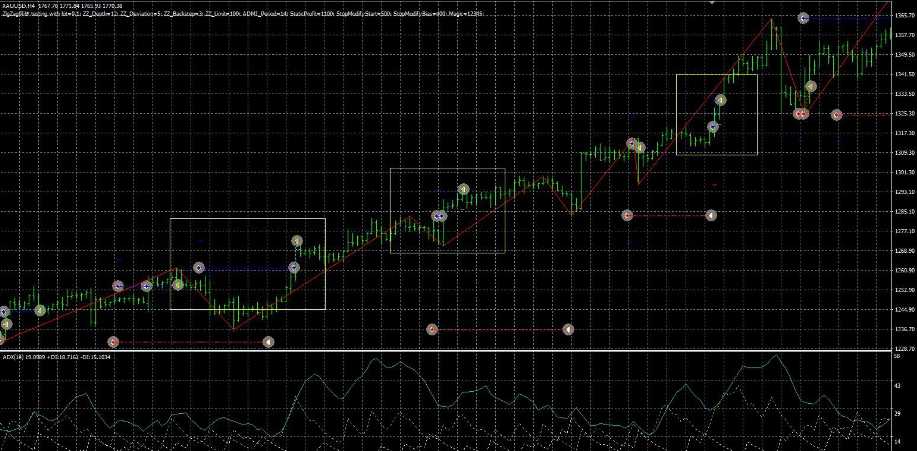Viewport: 917px width, 451px height.
Task: Click blue arrow marker inside the rightmost rectangle
Action: tap(713, 127)
